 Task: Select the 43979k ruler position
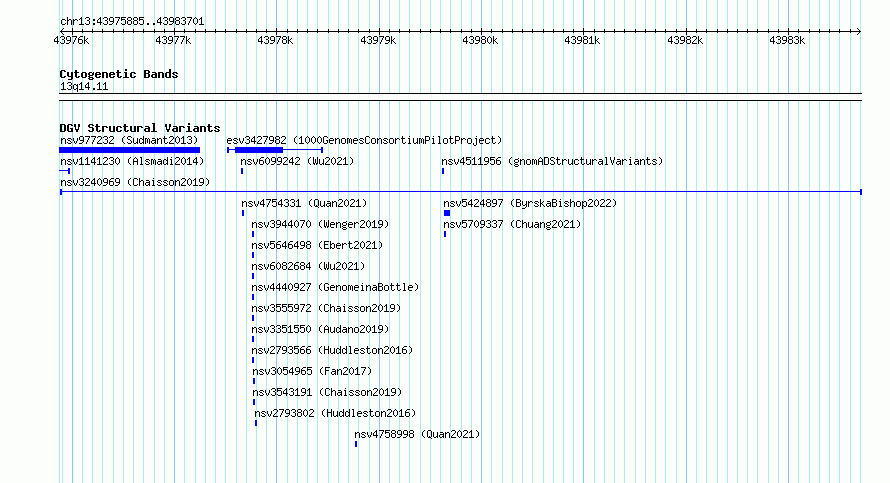coord(378,40)
